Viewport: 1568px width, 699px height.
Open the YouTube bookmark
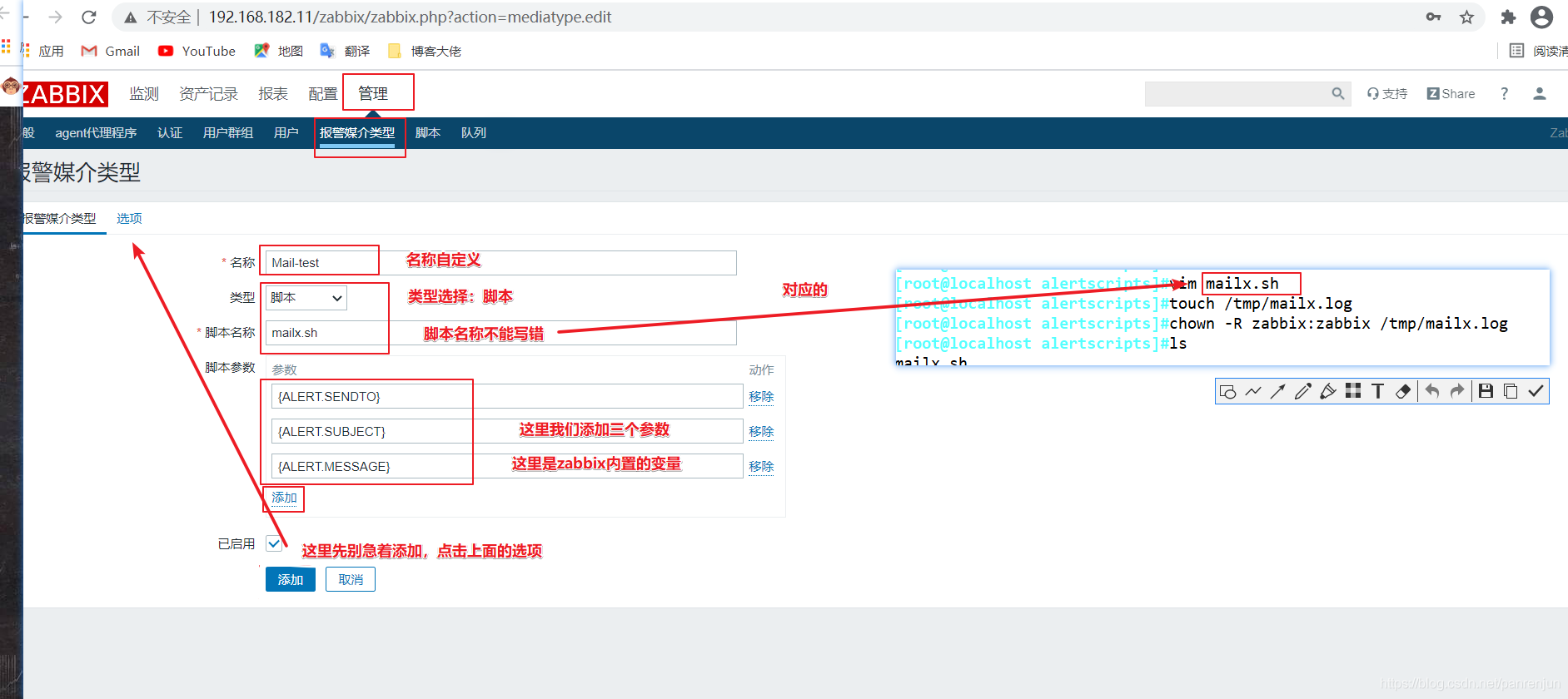coord(197,51)
